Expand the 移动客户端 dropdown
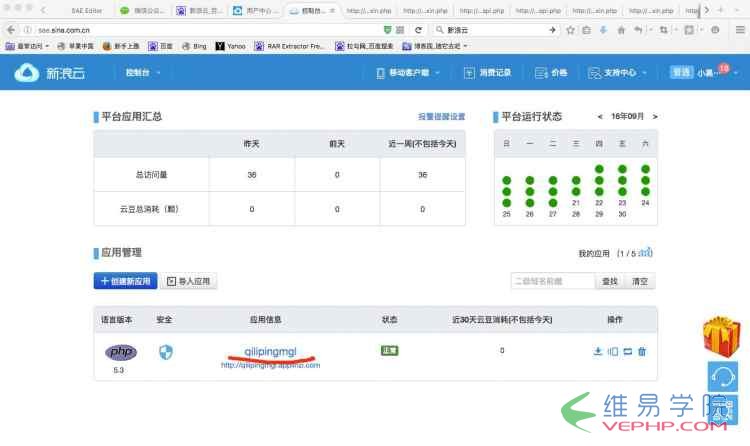 [408, 73]
